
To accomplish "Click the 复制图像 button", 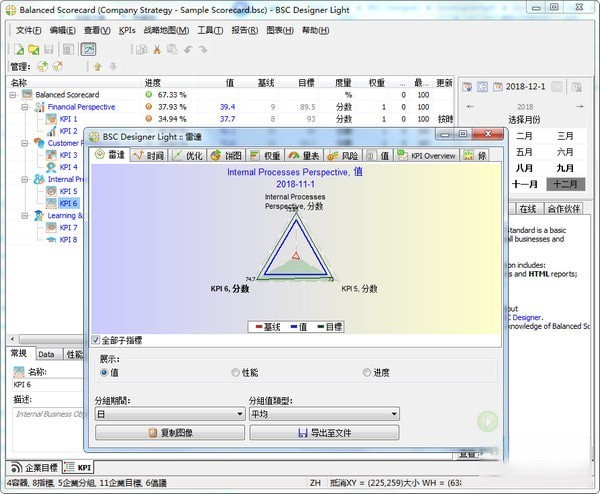I will pos(170,433).
